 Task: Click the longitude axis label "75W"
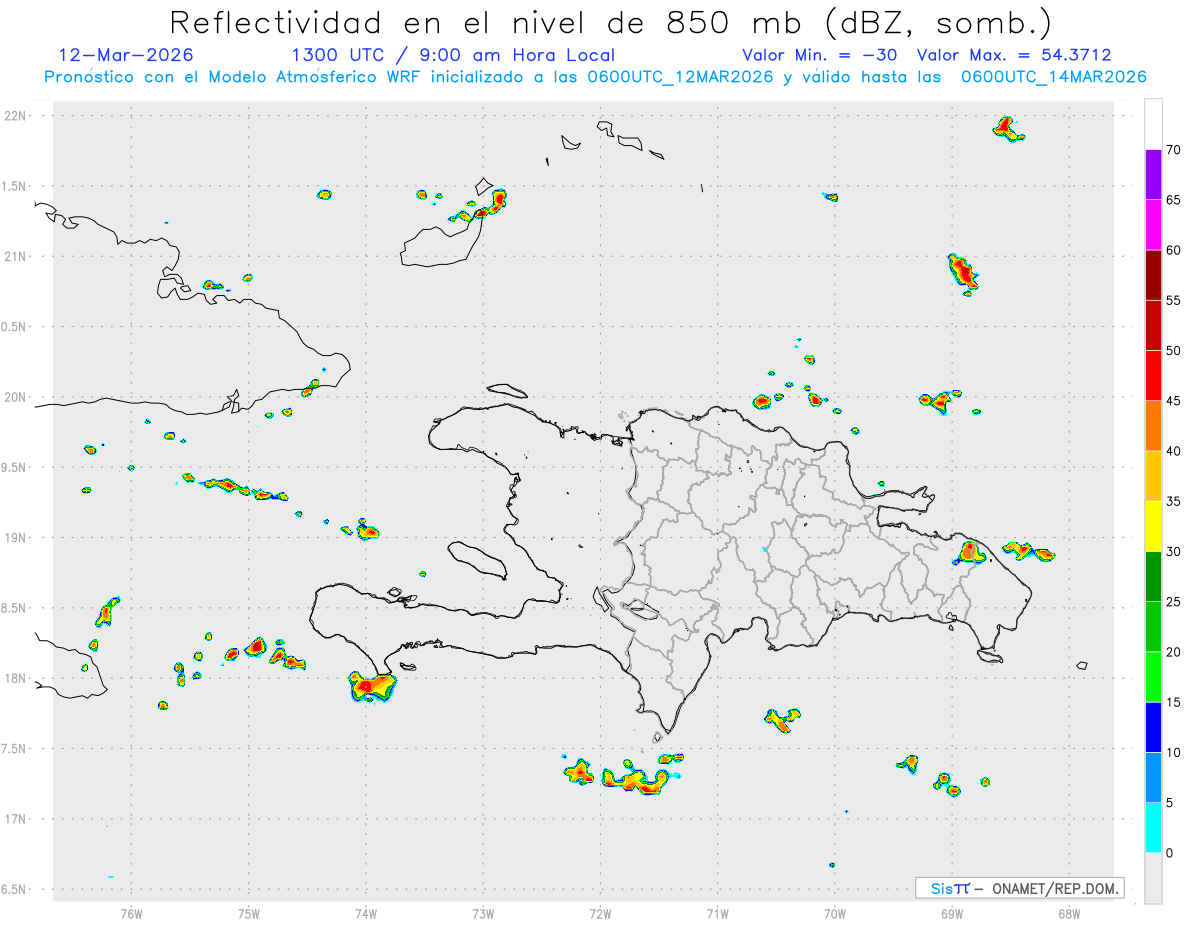pos(249,913)
